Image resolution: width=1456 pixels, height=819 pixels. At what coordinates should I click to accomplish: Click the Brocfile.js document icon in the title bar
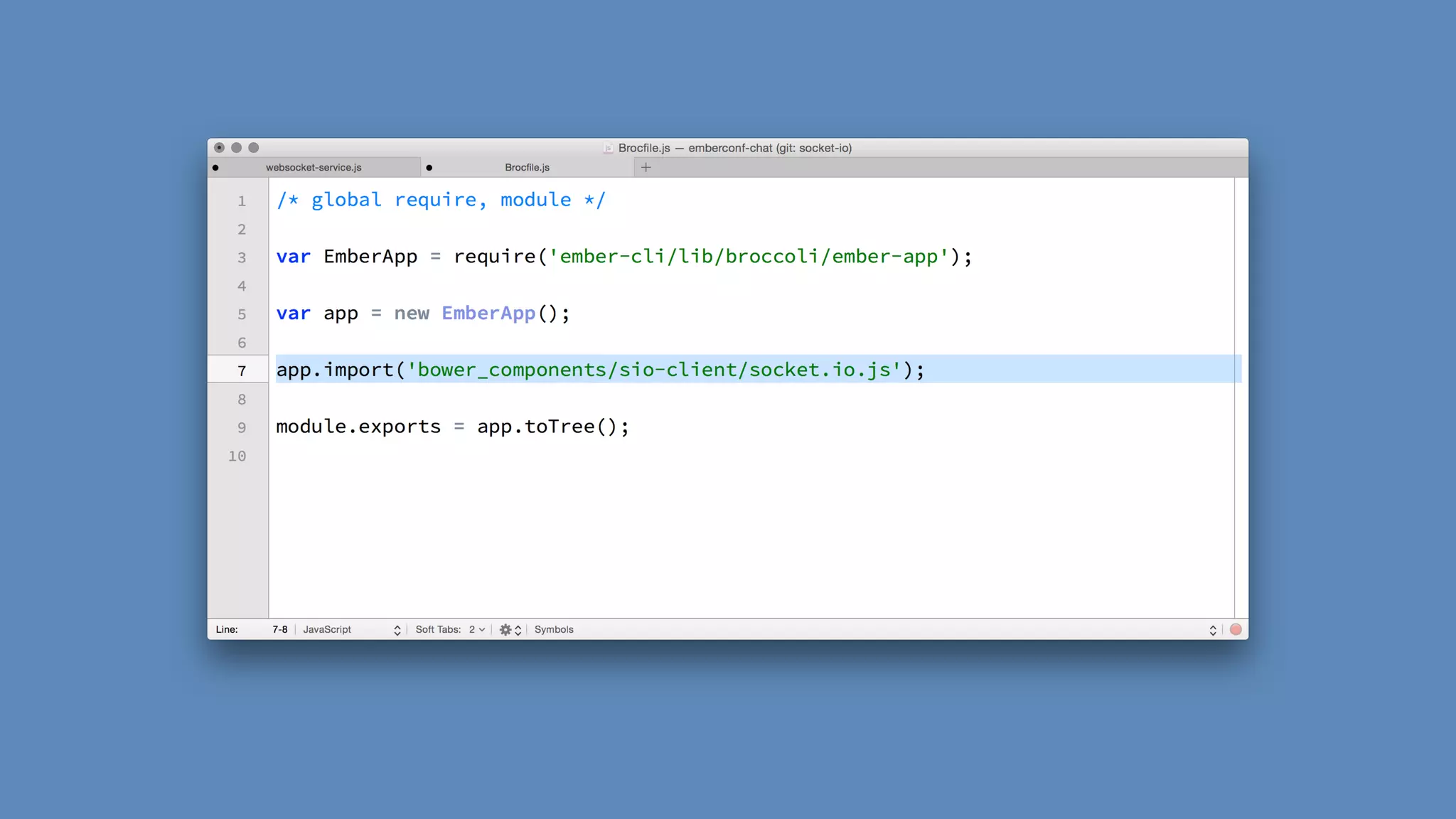[x=608, y=148]
